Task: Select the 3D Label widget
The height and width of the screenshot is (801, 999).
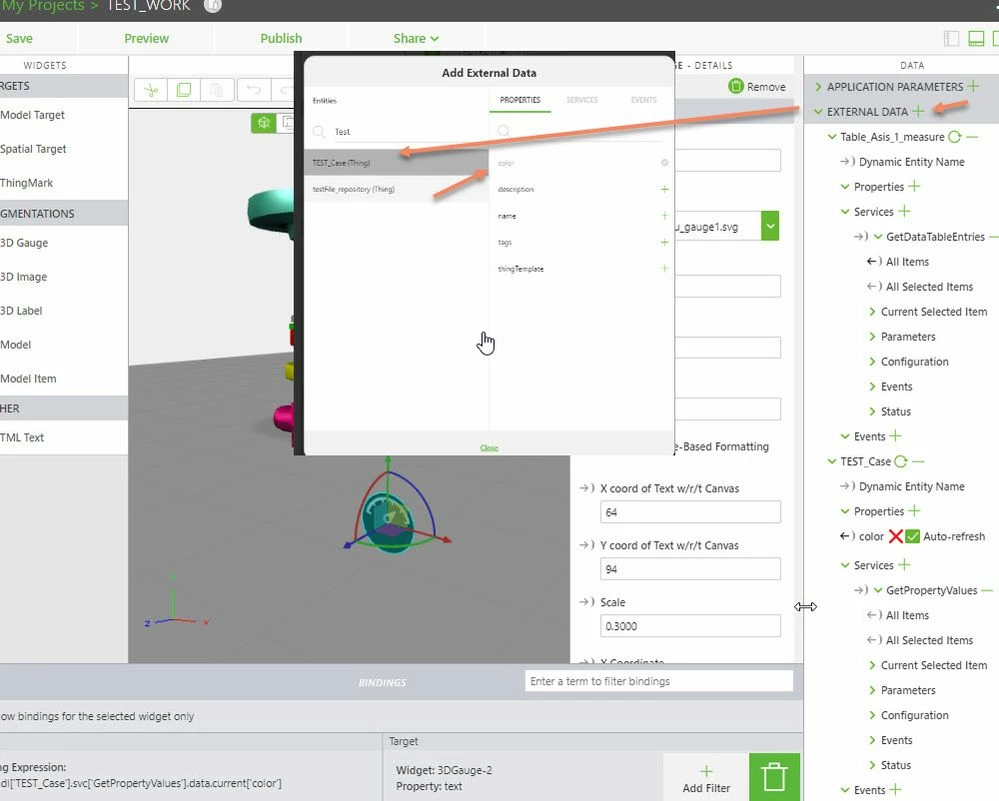Action: click(22, 311)
